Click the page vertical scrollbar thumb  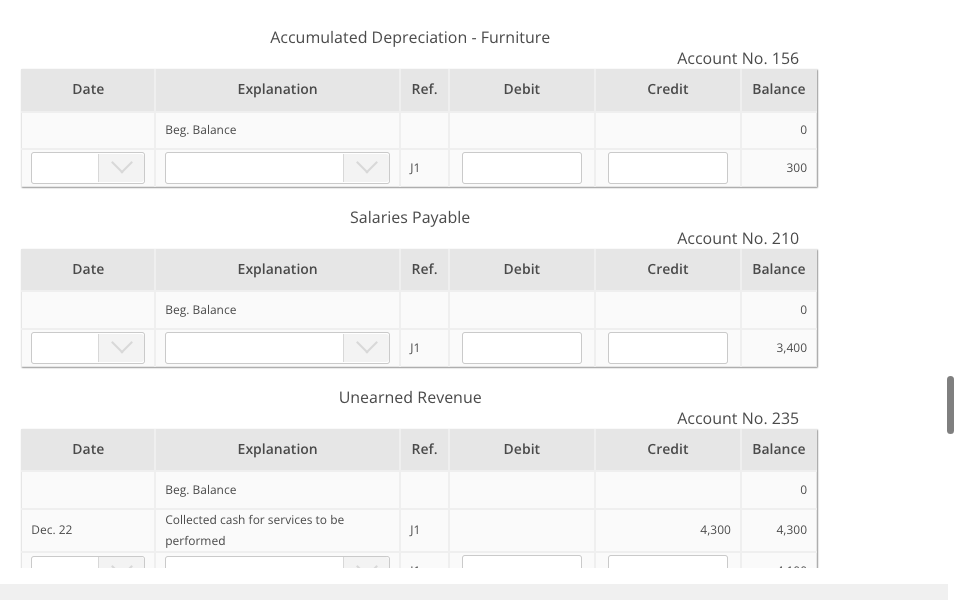point(950,405)
